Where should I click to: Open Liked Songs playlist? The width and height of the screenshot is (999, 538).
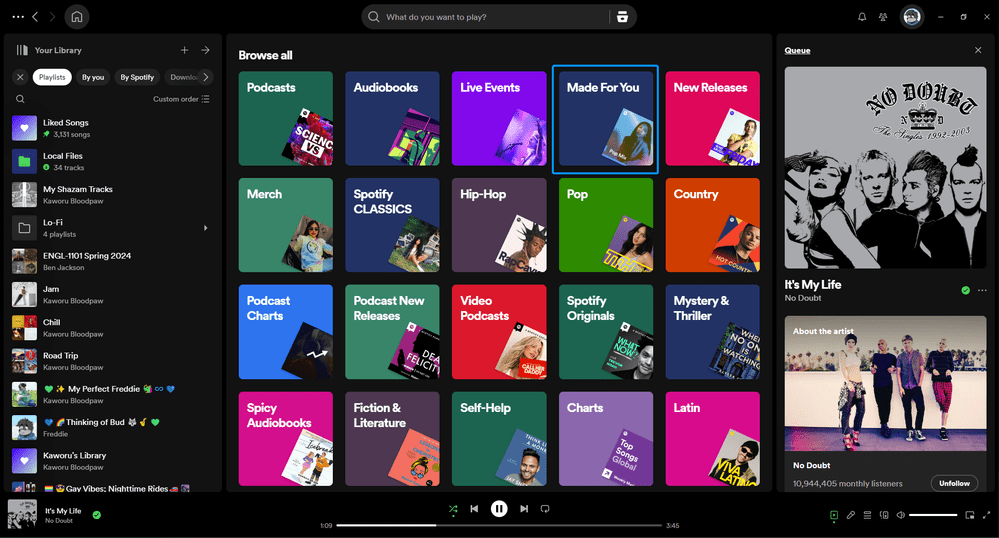113,128
